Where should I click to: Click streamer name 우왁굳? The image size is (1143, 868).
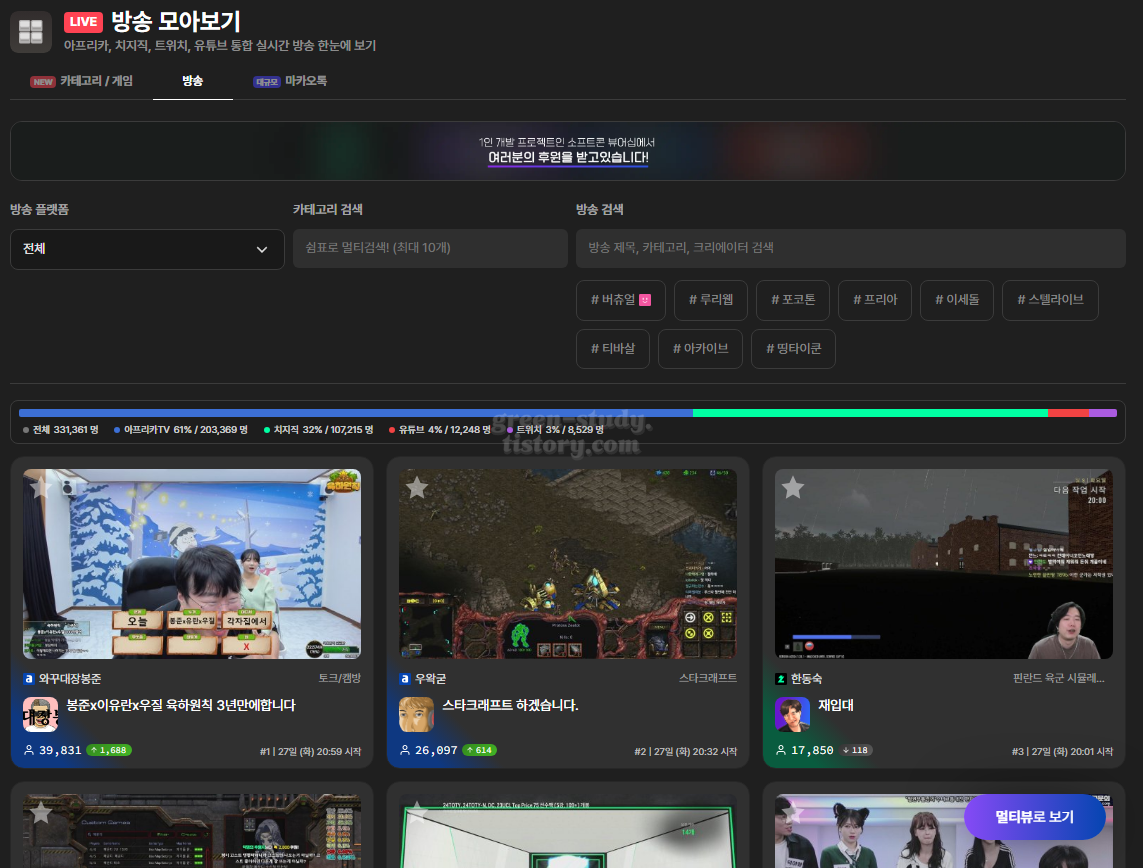point(430,679)
